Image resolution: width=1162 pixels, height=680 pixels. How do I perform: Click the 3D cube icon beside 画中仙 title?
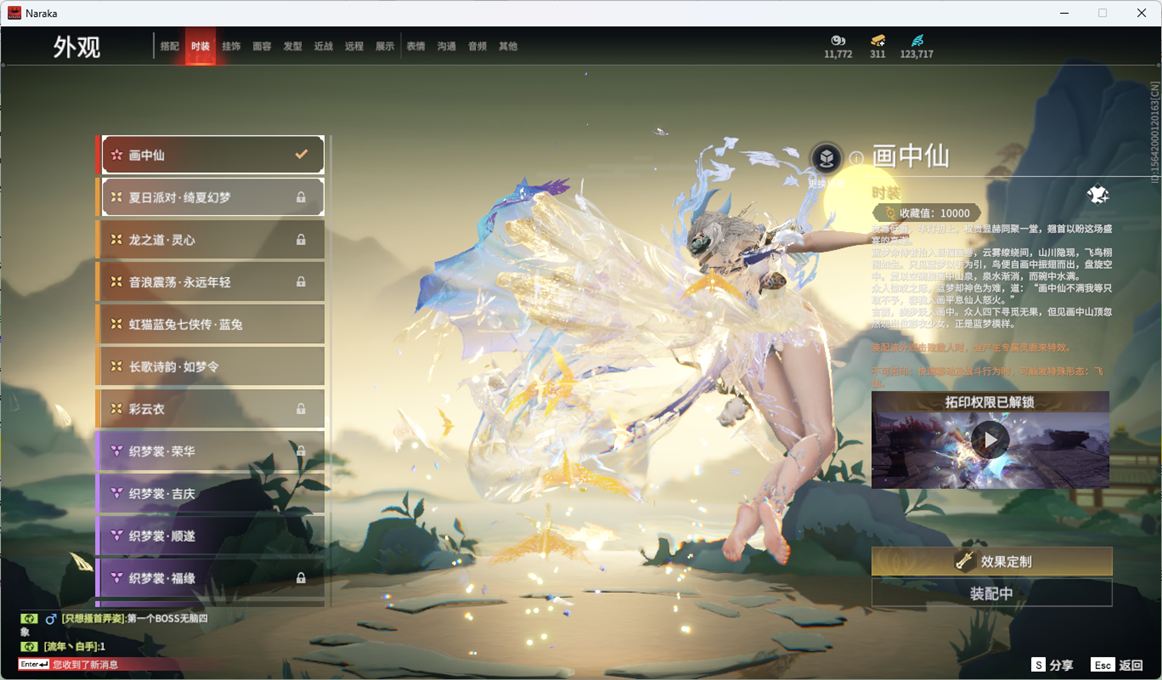pos(826,158)
